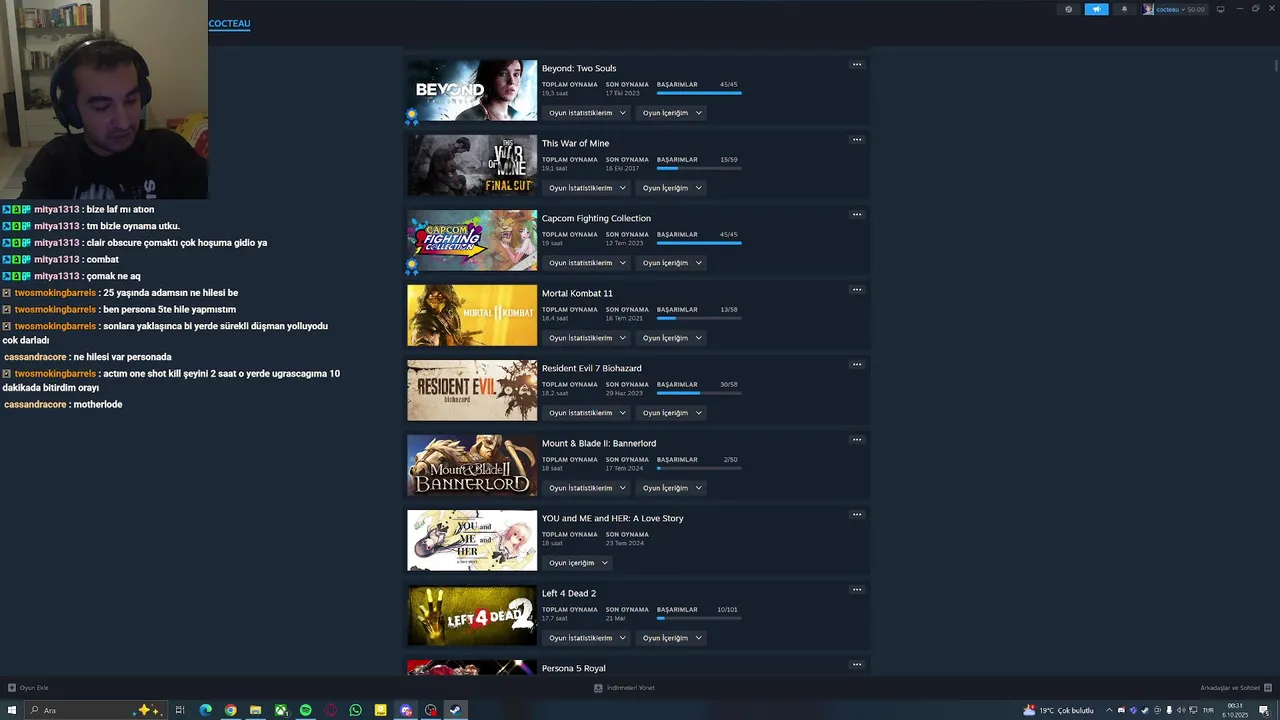Click the Beyond: Two Souls achievement progress bar
This screenshot has height=720, width=1280.
[699, 93]
